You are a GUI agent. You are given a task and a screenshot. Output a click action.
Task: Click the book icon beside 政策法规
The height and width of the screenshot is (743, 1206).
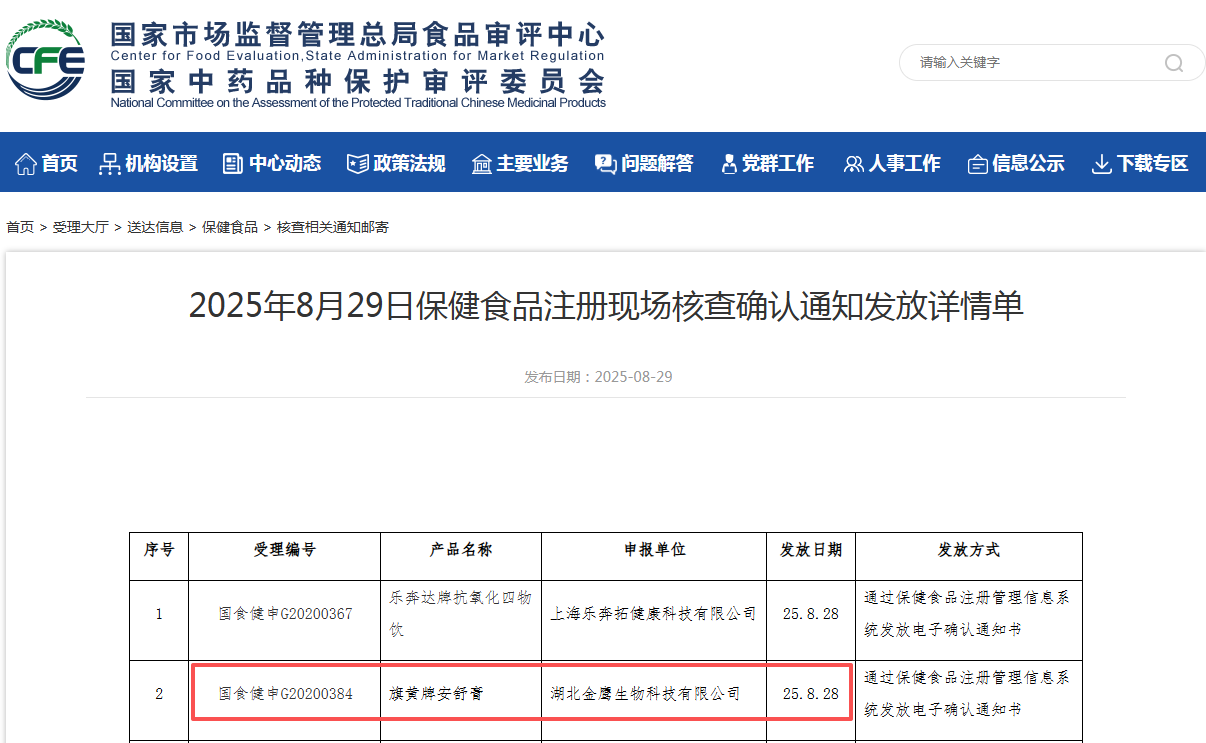[x=357, y=164]
